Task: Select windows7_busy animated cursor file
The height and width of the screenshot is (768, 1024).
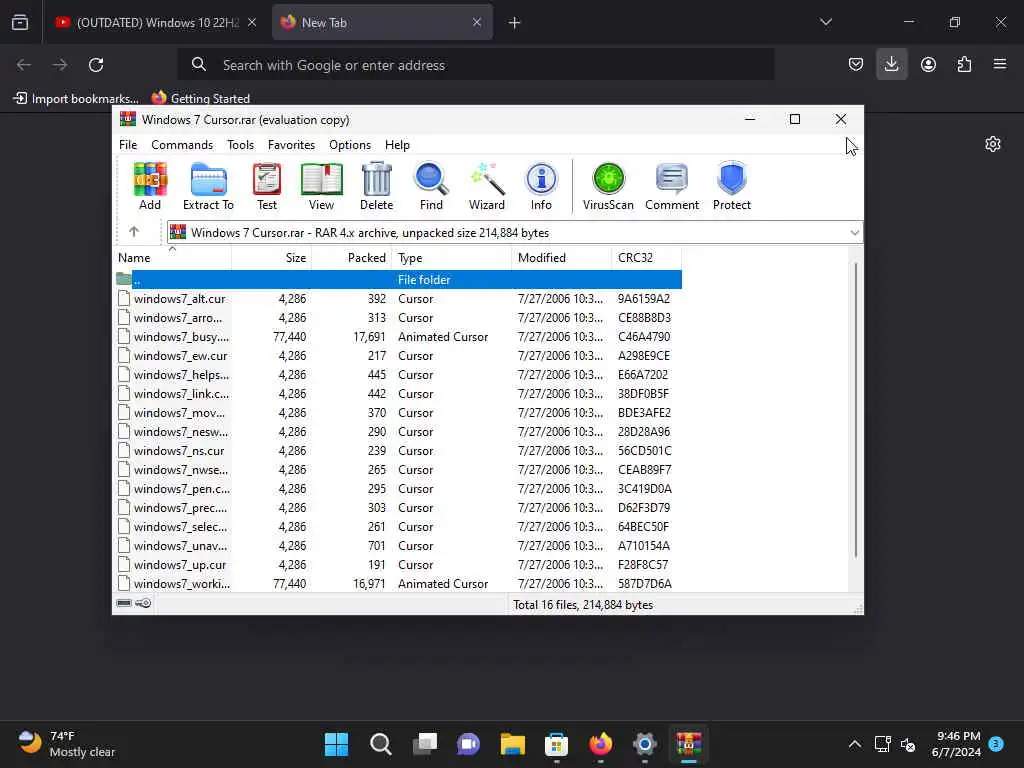Action: 398,336
